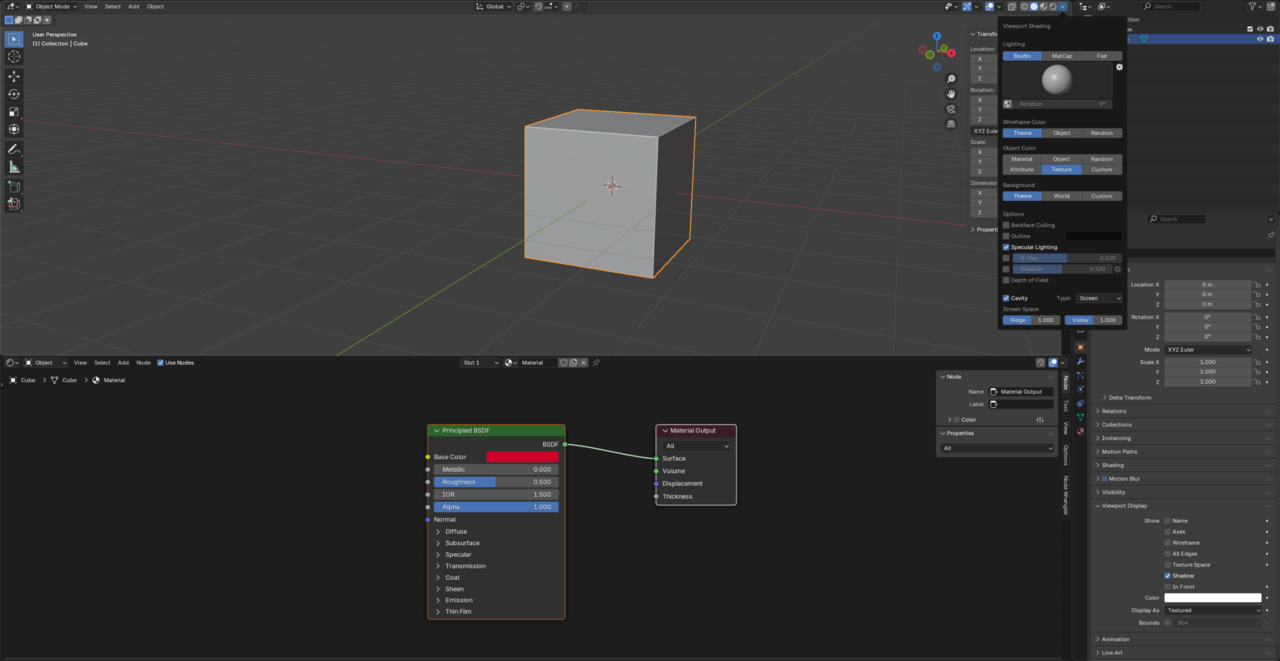Enable Depth of Field checkbox
1280x661 pixels.
1006,280
